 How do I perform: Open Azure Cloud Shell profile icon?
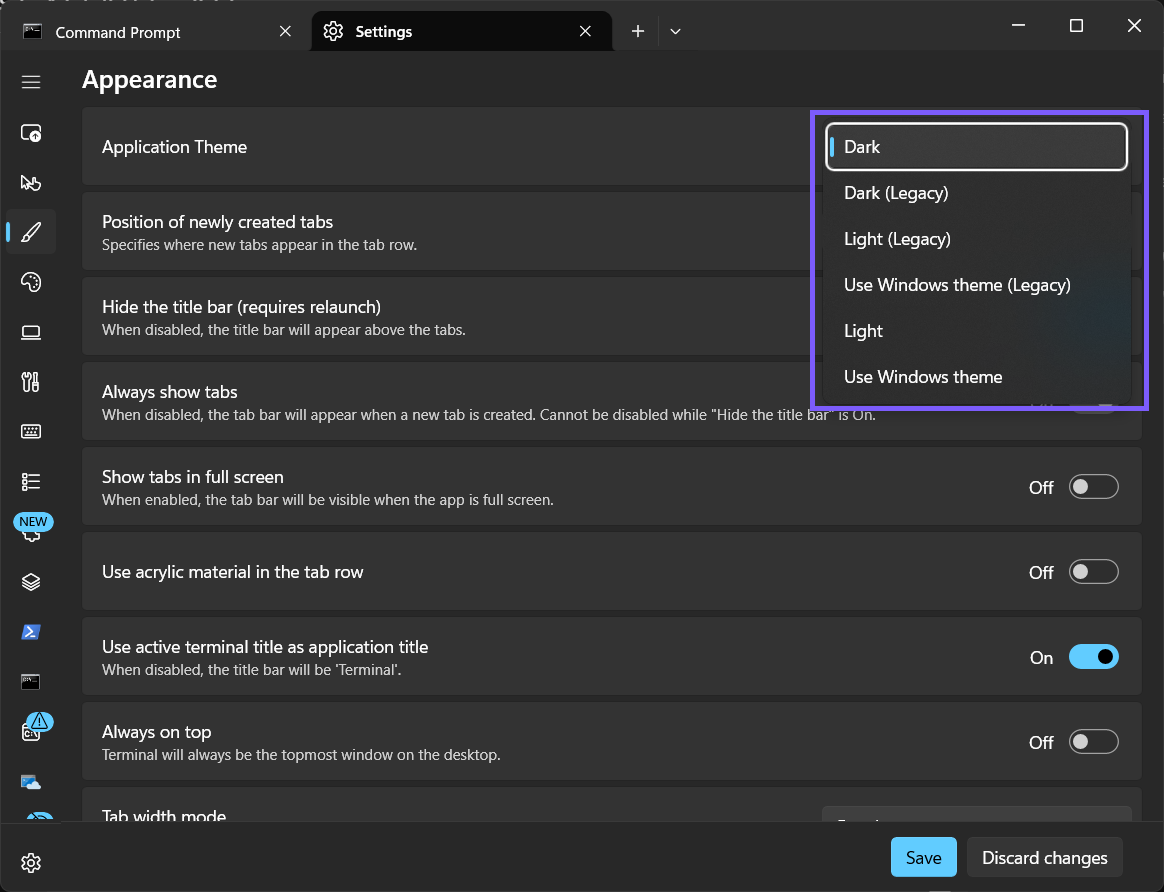[30, 781]
